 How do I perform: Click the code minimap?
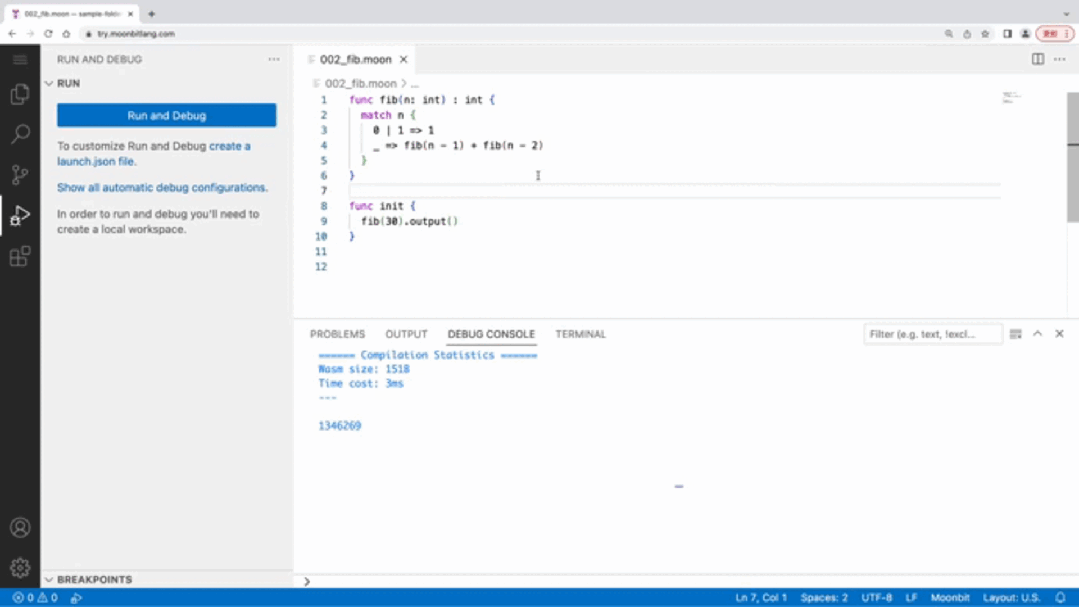click(1012, 97)
